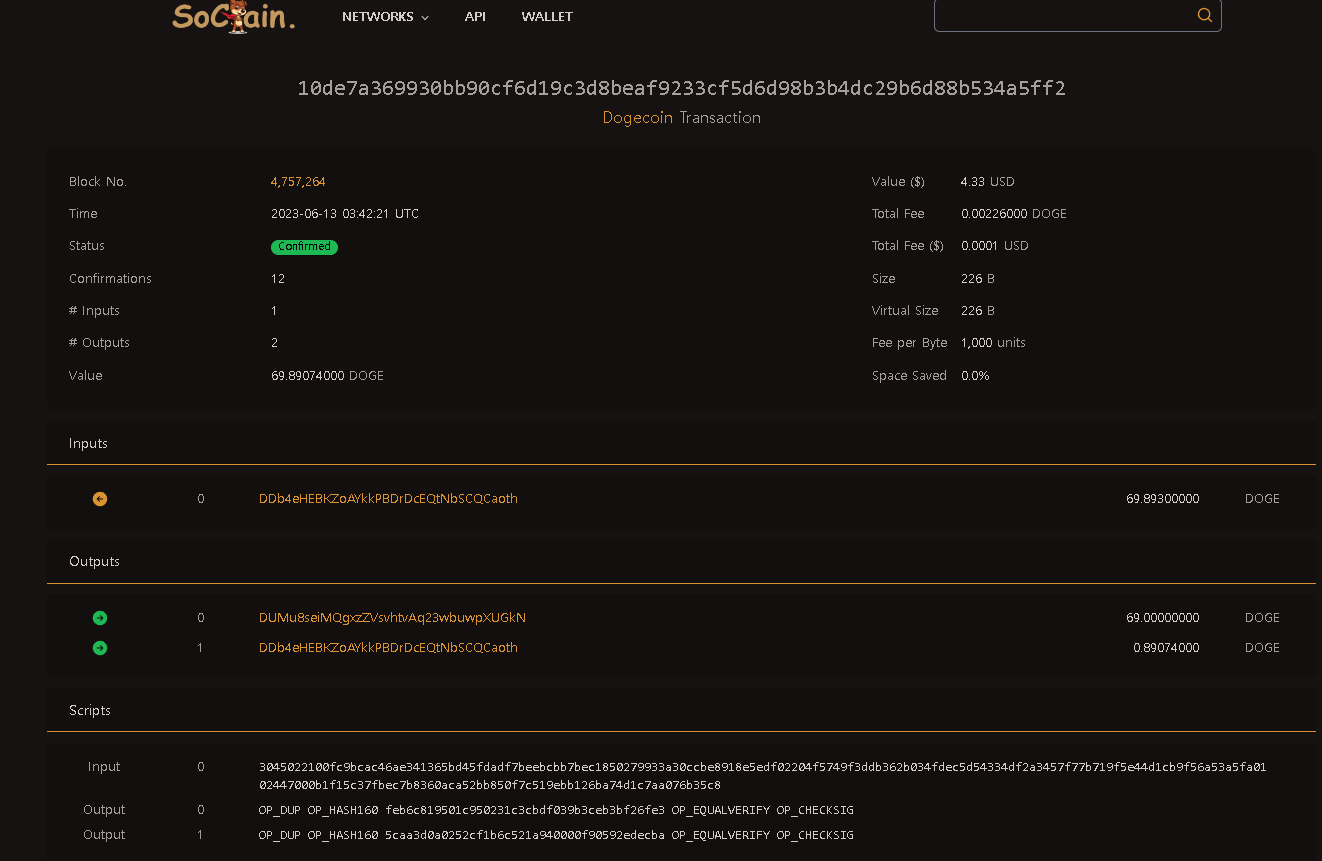Click the Confirmed status badge
Viewport: 1322px width, 861px height.
(304, 246)
